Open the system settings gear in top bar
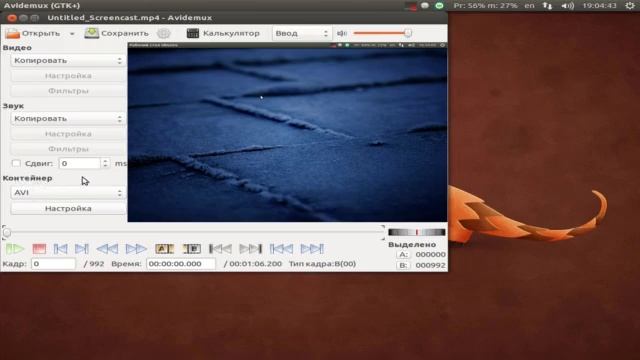Viewport: 640px width, 360px height. coord(630,5)
